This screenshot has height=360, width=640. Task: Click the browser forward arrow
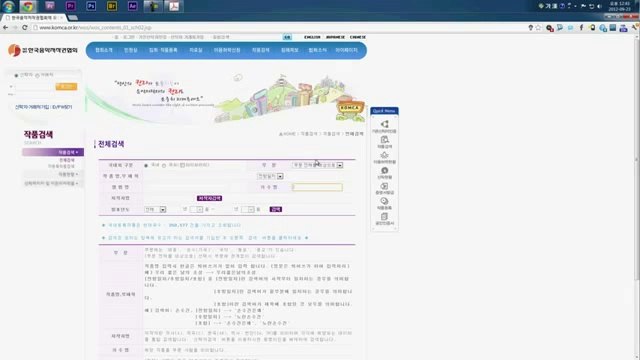tap(15, 27)
